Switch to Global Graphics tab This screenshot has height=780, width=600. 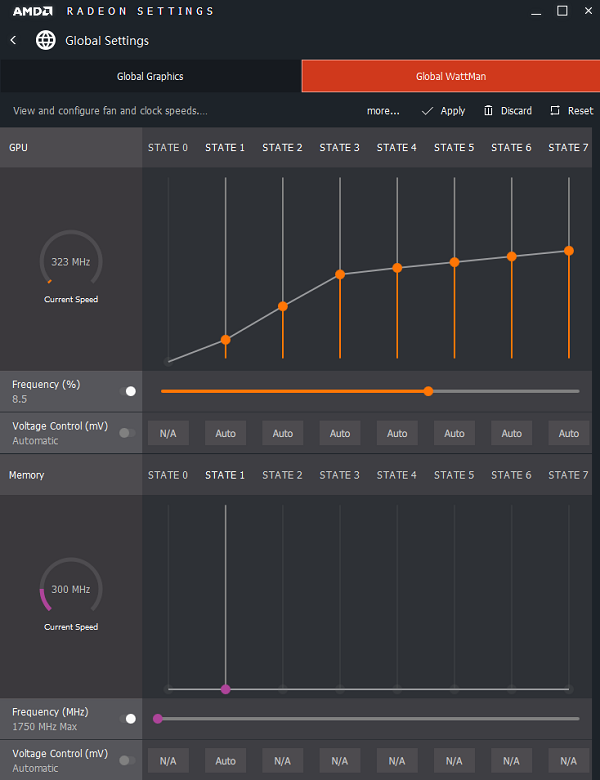150,76
